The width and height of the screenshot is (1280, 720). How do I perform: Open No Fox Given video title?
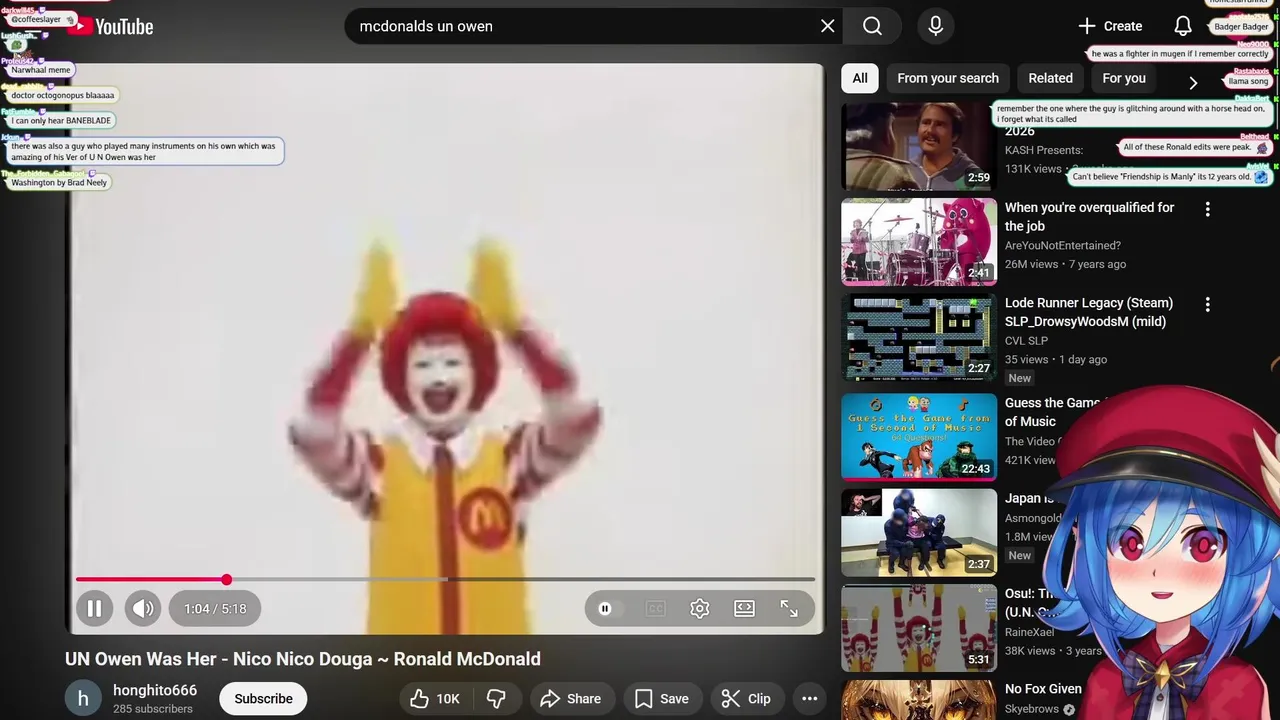click(1043, 689)
